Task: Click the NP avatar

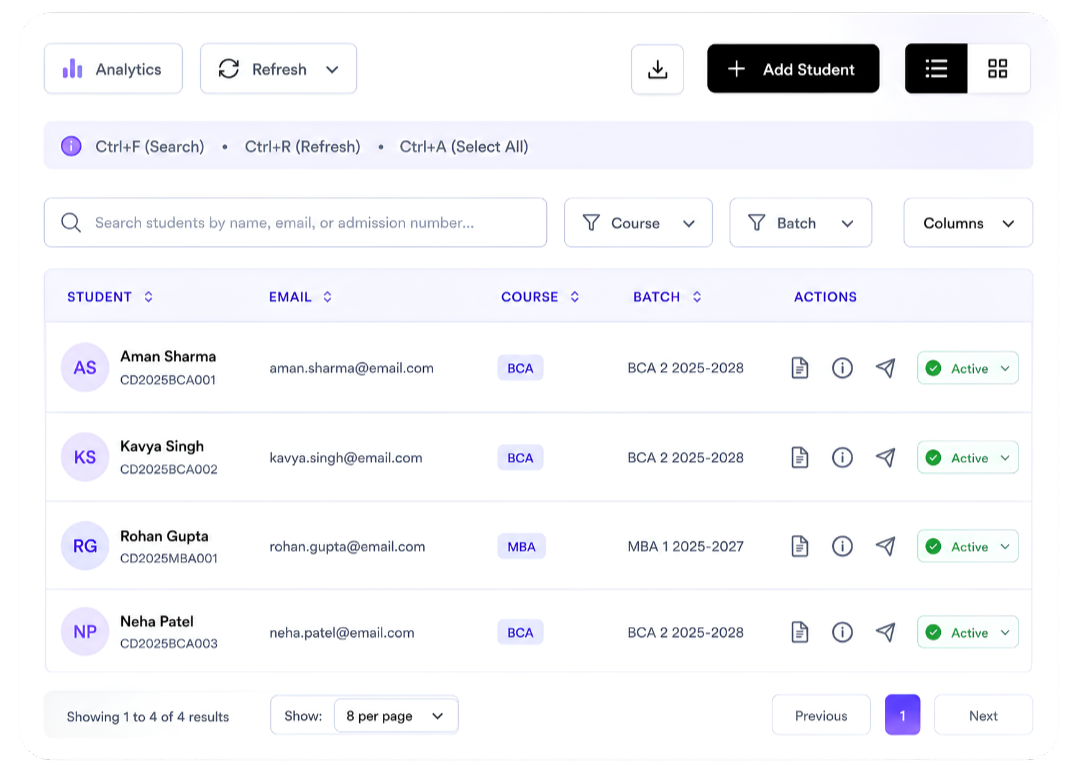Action: click(x=85, y=631)
